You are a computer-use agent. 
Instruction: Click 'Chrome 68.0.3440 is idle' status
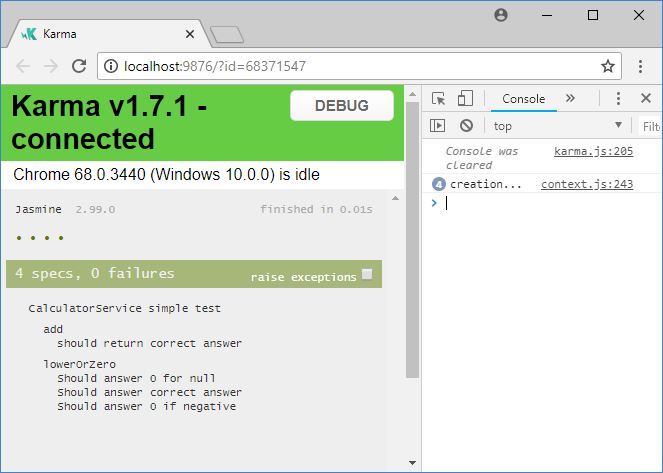166,175
